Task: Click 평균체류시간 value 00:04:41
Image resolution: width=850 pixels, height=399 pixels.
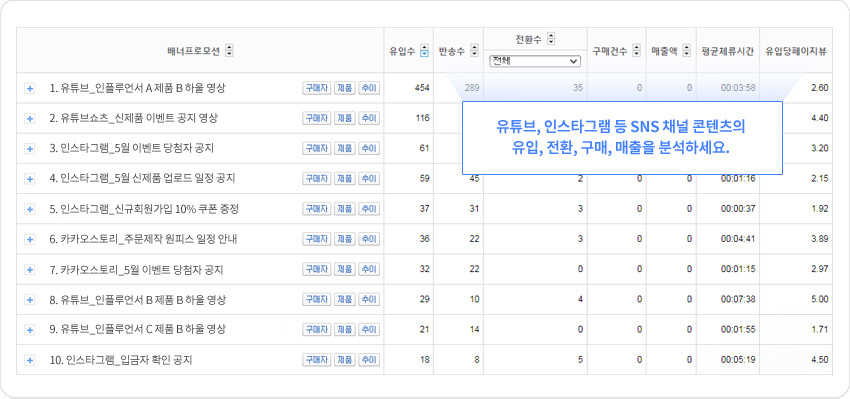Action: (738, 239)
